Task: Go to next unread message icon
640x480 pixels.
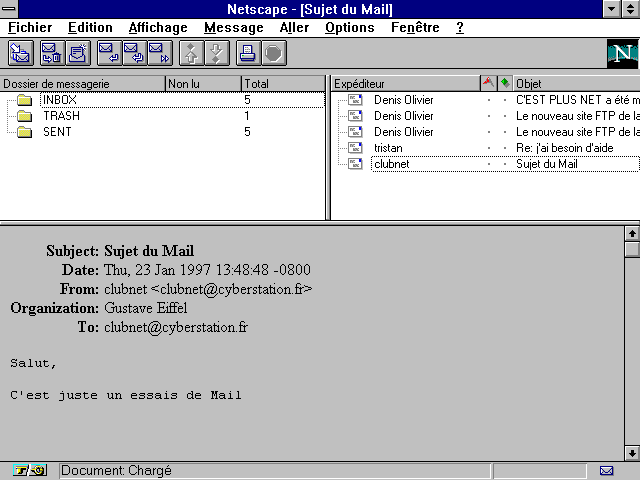Action: pos(217,53)
